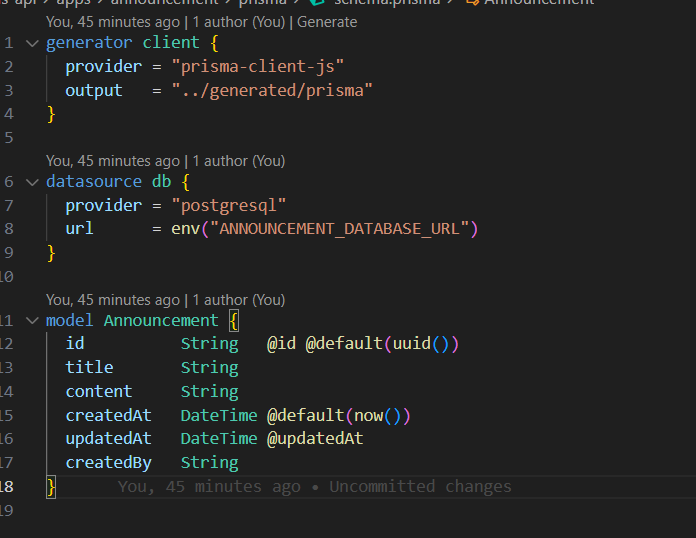
Task: Click the 'createdBy' field name
Action: (108, 463)
